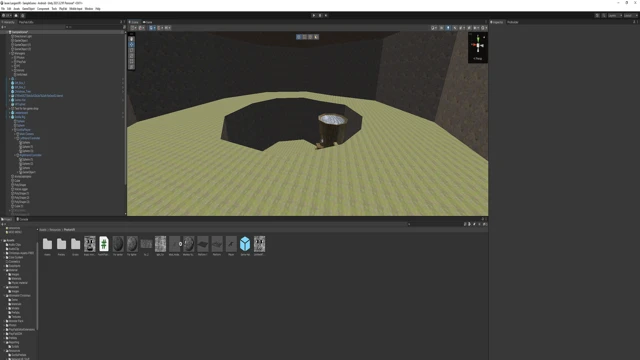Click the scene orientation gizmo

click(478, 45)
